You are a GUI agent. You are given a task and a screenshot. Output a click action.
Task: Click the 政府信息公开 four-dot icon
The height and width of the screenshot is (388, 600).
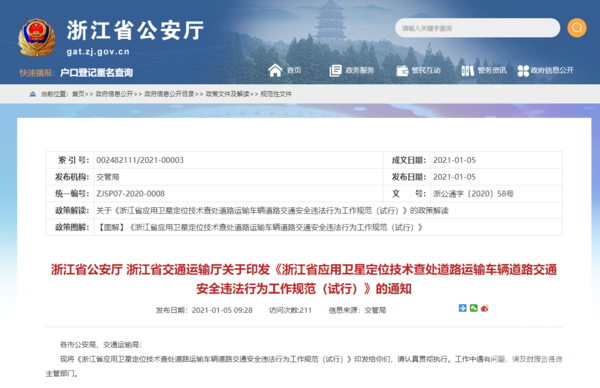pos(523,71)
